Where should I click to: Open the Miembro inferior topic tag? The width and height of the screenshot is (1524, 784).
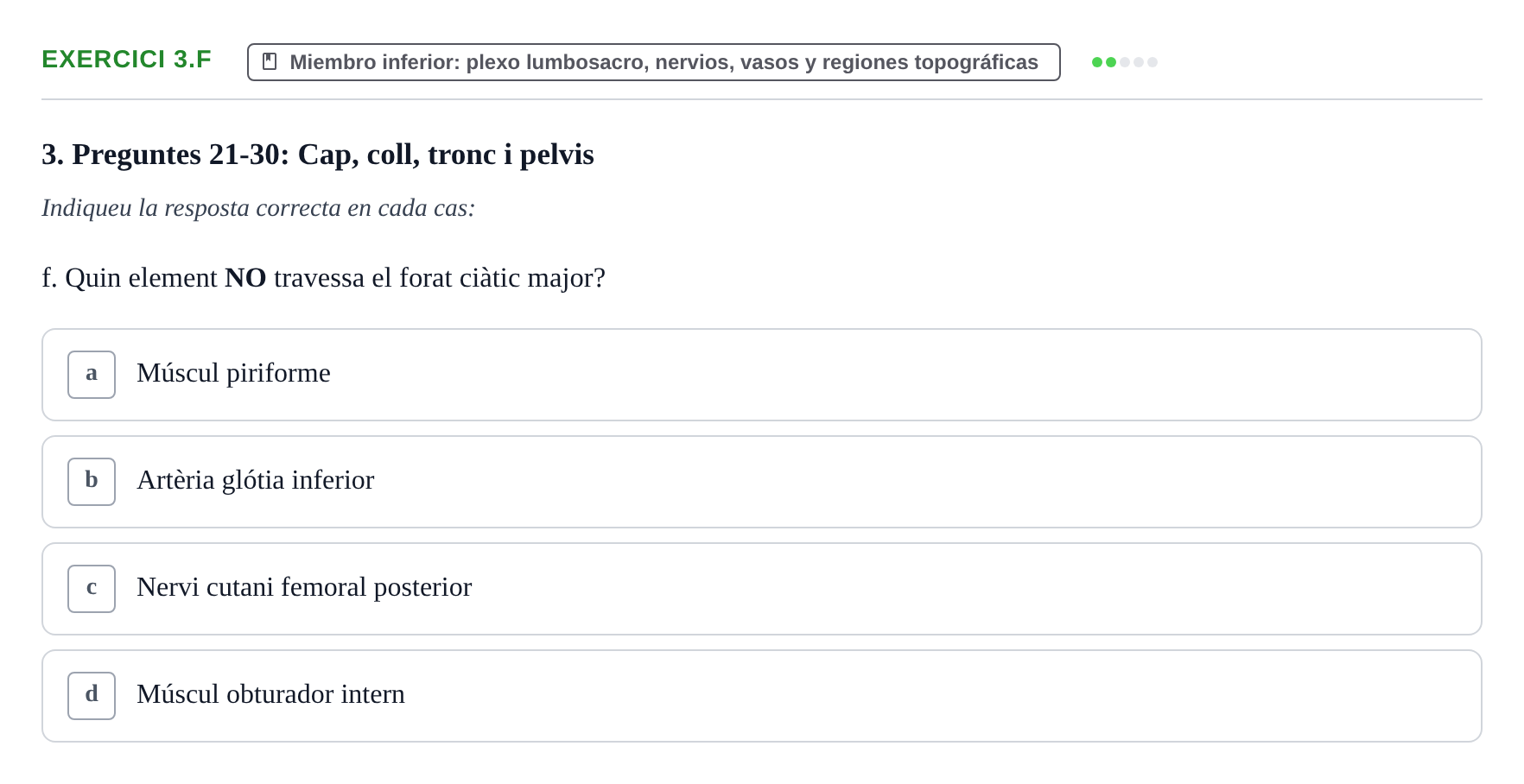click(x=654, y=62)
